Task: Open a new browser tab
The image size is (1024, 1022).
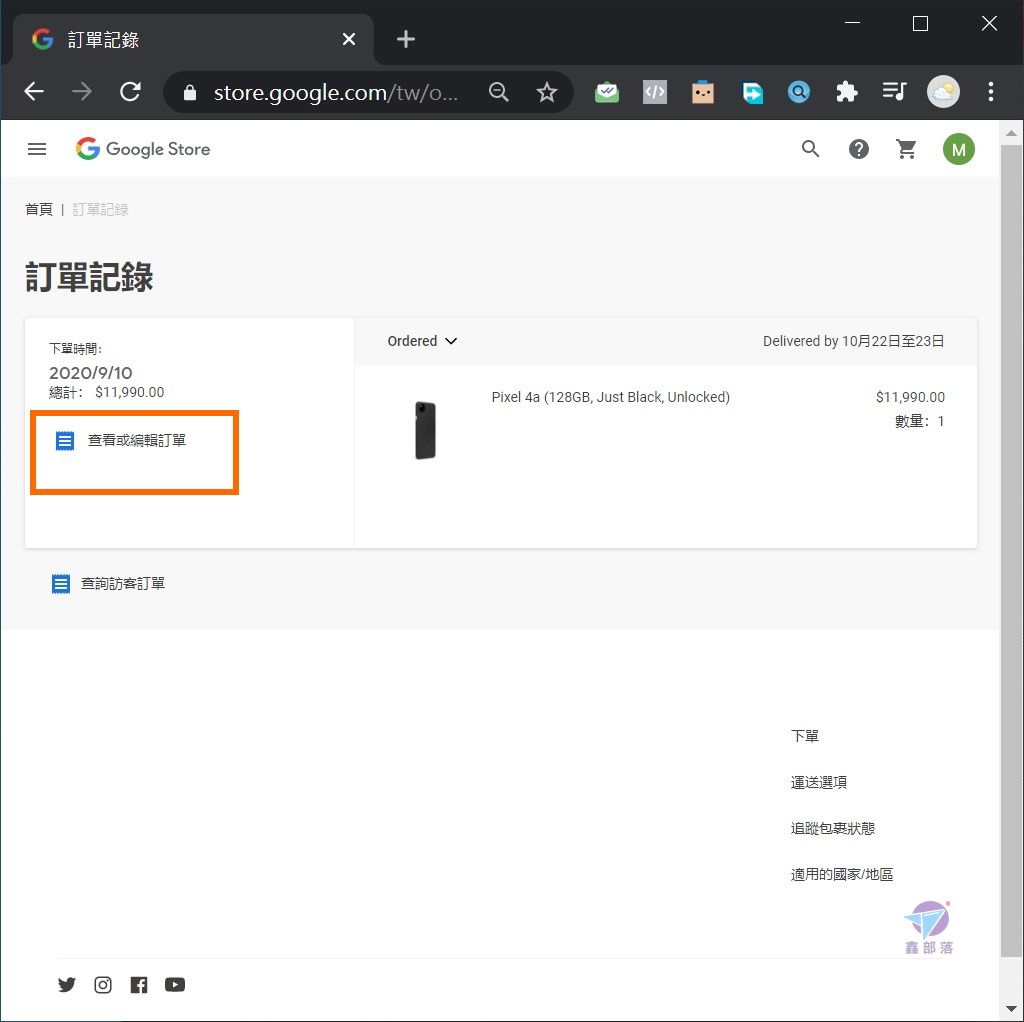Action: 406,39
